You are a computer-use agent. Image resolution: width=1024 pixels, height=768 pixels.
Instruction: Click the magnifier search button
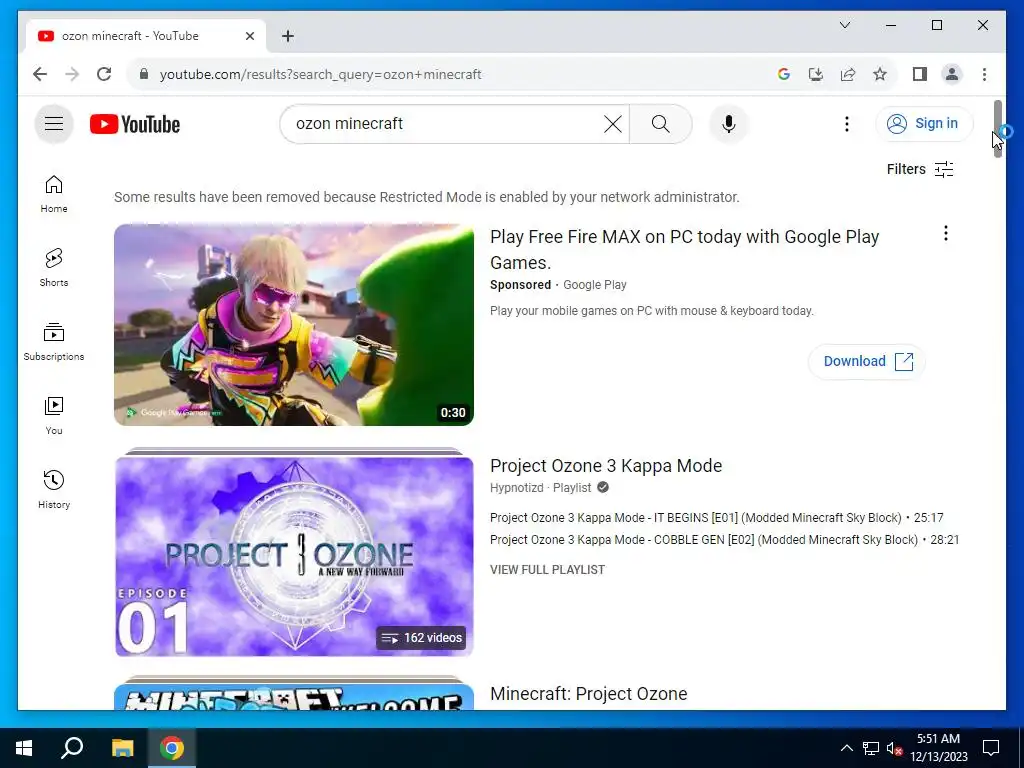pyautogui.click(x=660, y=124)
